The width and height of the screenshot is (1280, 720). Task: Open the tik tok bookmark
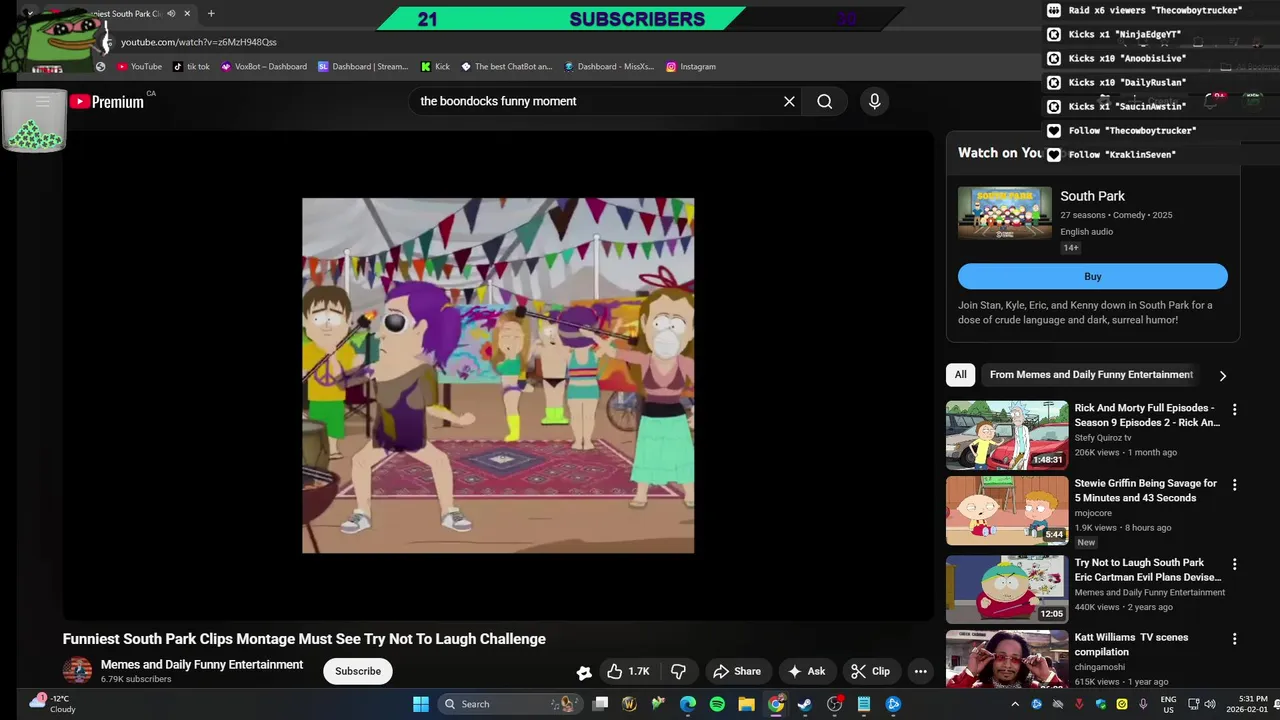[x=191, y=66]
